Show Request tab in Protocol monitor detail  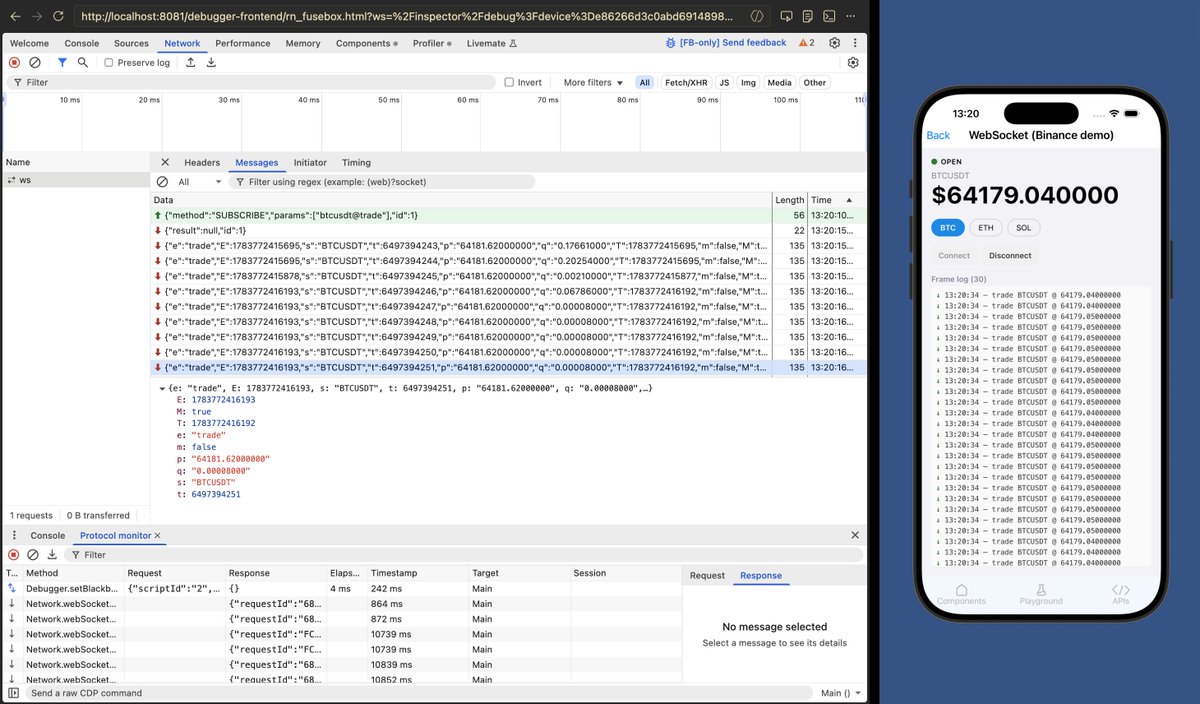point(707,575)
